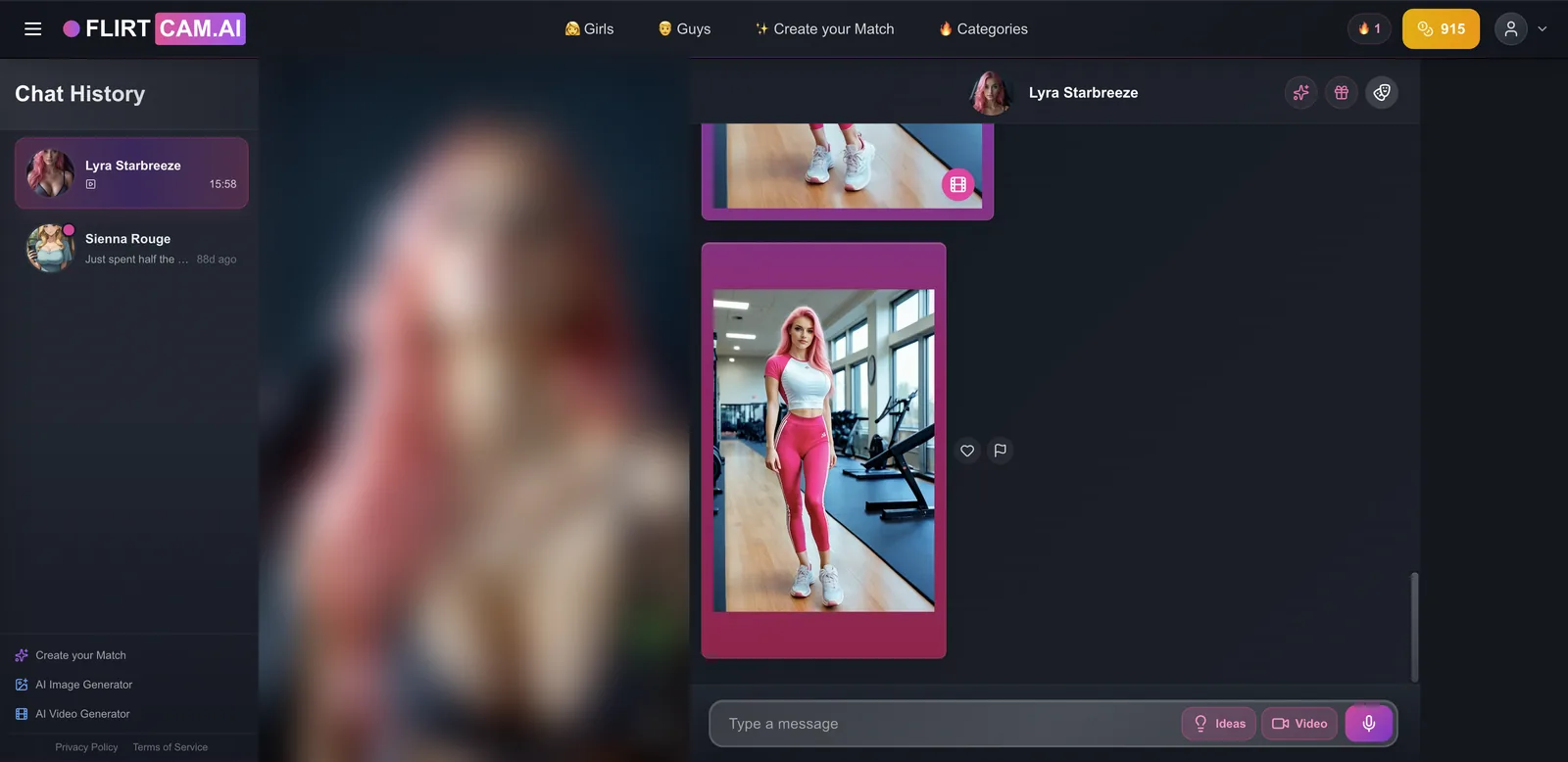Click the 15:58 timestamp in Lyra chat
Image resolution: width=1568 pixels, height=762 pixels.
(222, 184)
